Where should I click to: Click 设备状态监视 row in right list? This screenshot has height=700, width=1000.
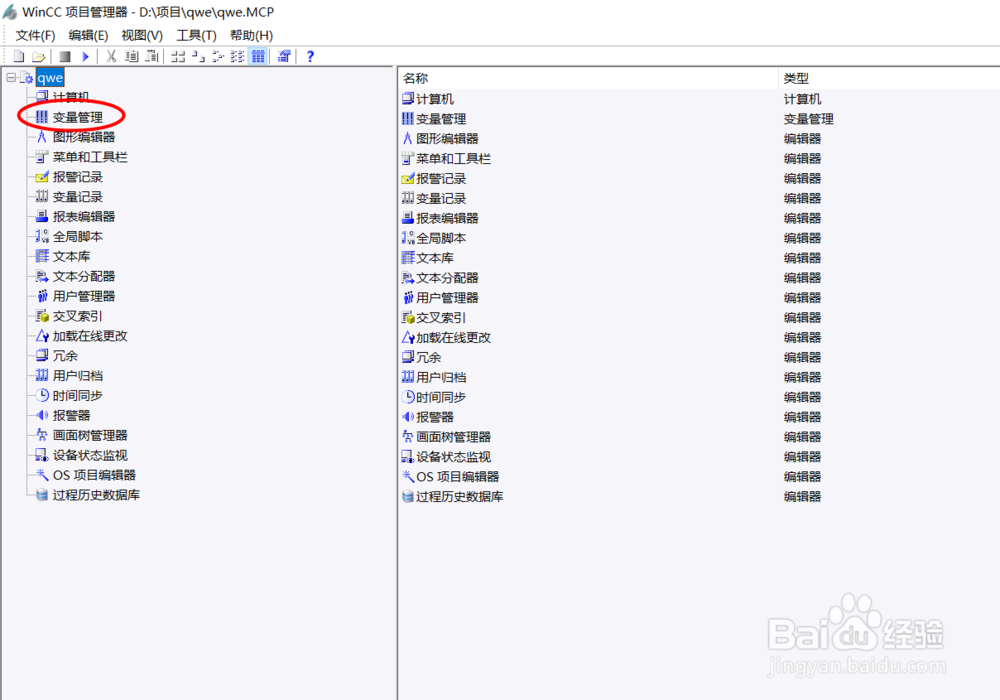(700, 456)
